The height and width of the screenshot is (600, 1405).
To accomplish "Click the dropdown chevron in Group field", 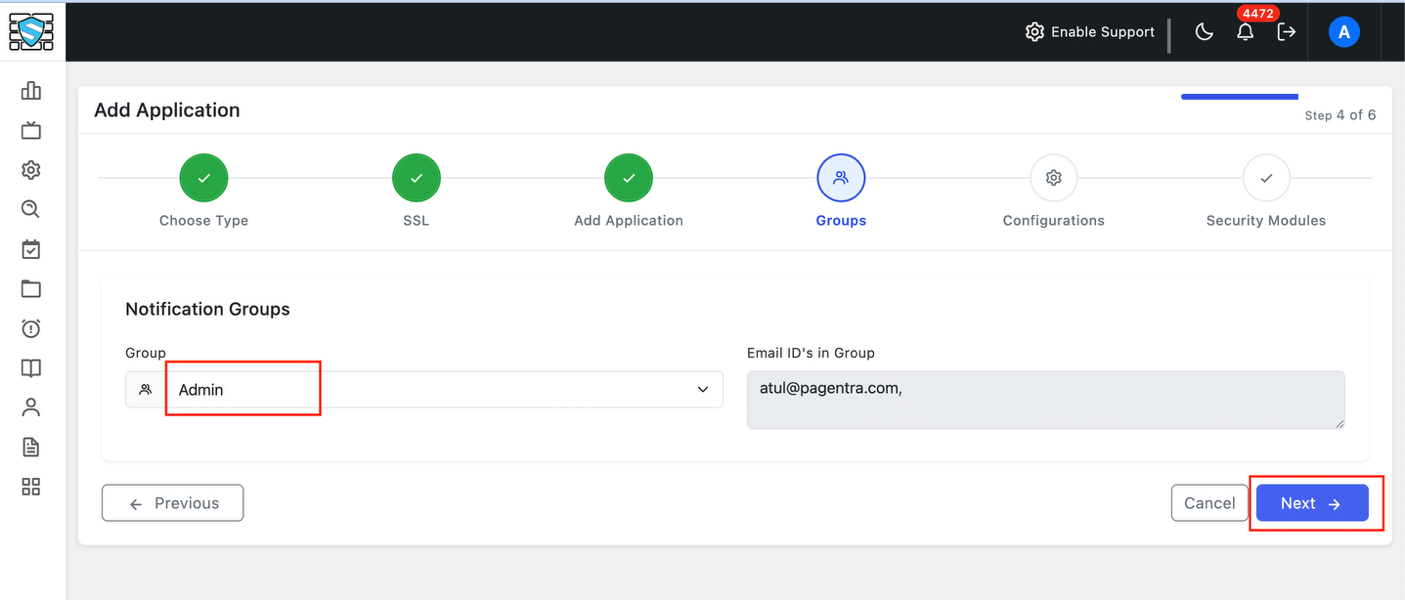I will point(703,390).
